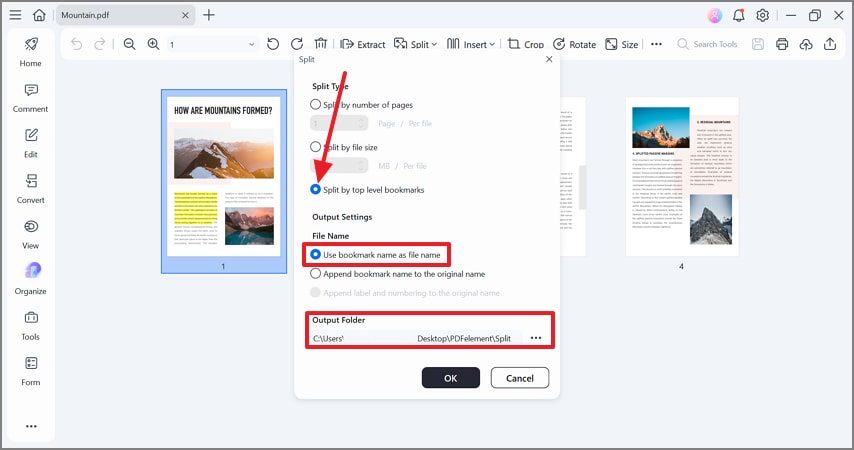854x450 pixels.
Task: Open the page Size tool
Action: point(621,44)
